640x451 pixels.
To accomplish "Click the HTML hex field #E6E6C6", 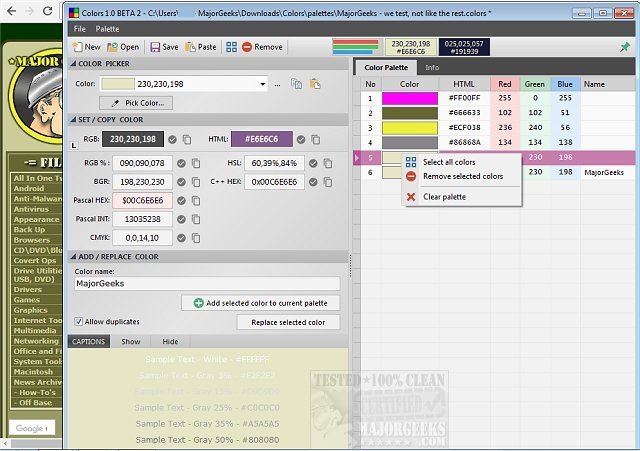I will [x=262, y=139].
